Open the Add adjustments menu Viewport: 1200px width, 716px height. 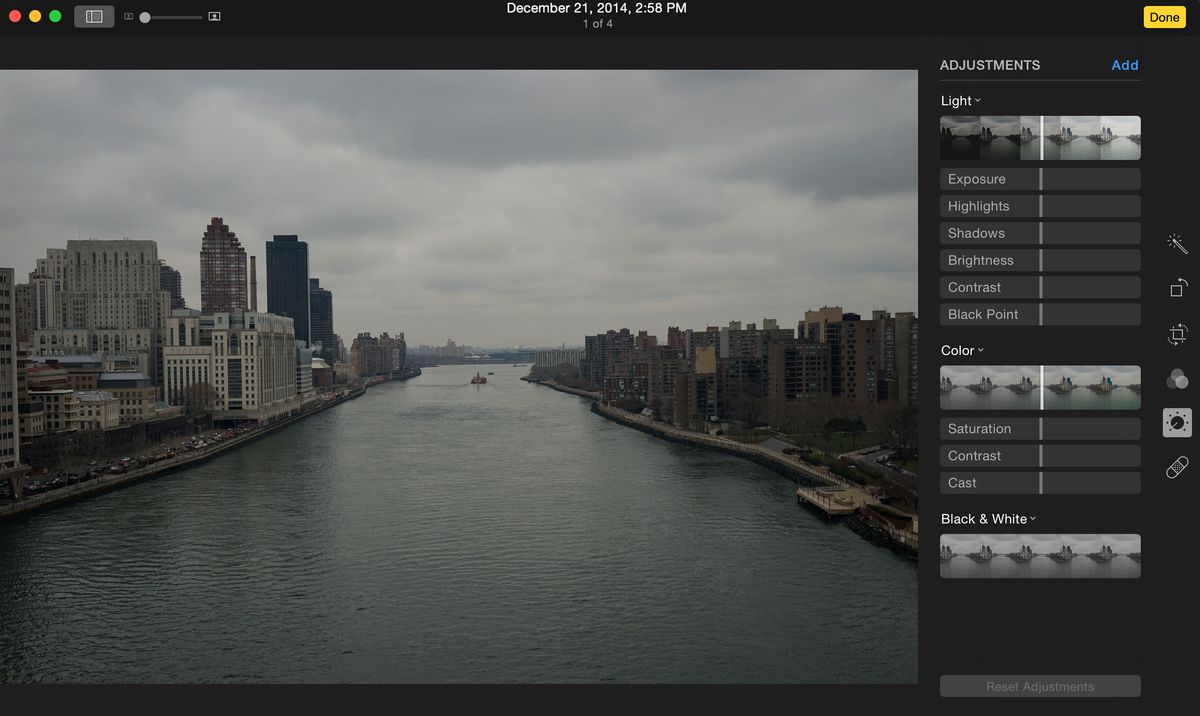(1124, 64)
